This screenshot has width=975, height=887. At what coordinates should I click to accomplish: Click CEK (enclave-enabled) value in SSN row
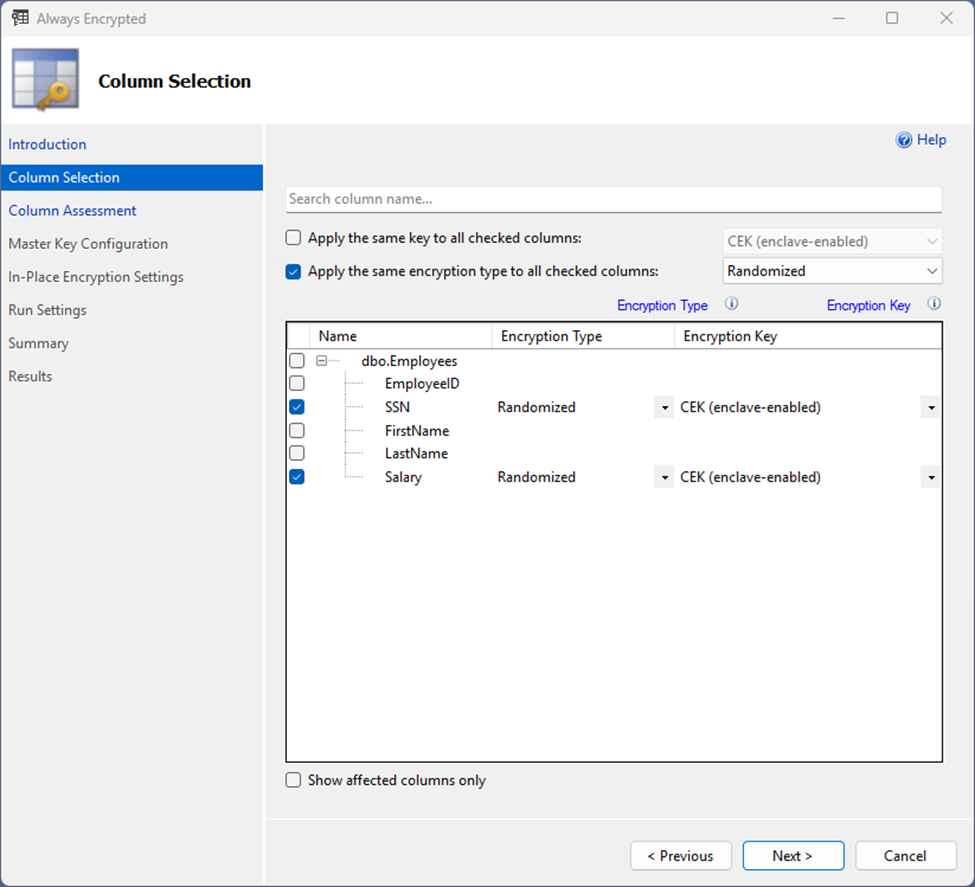[x=751, y=407]
